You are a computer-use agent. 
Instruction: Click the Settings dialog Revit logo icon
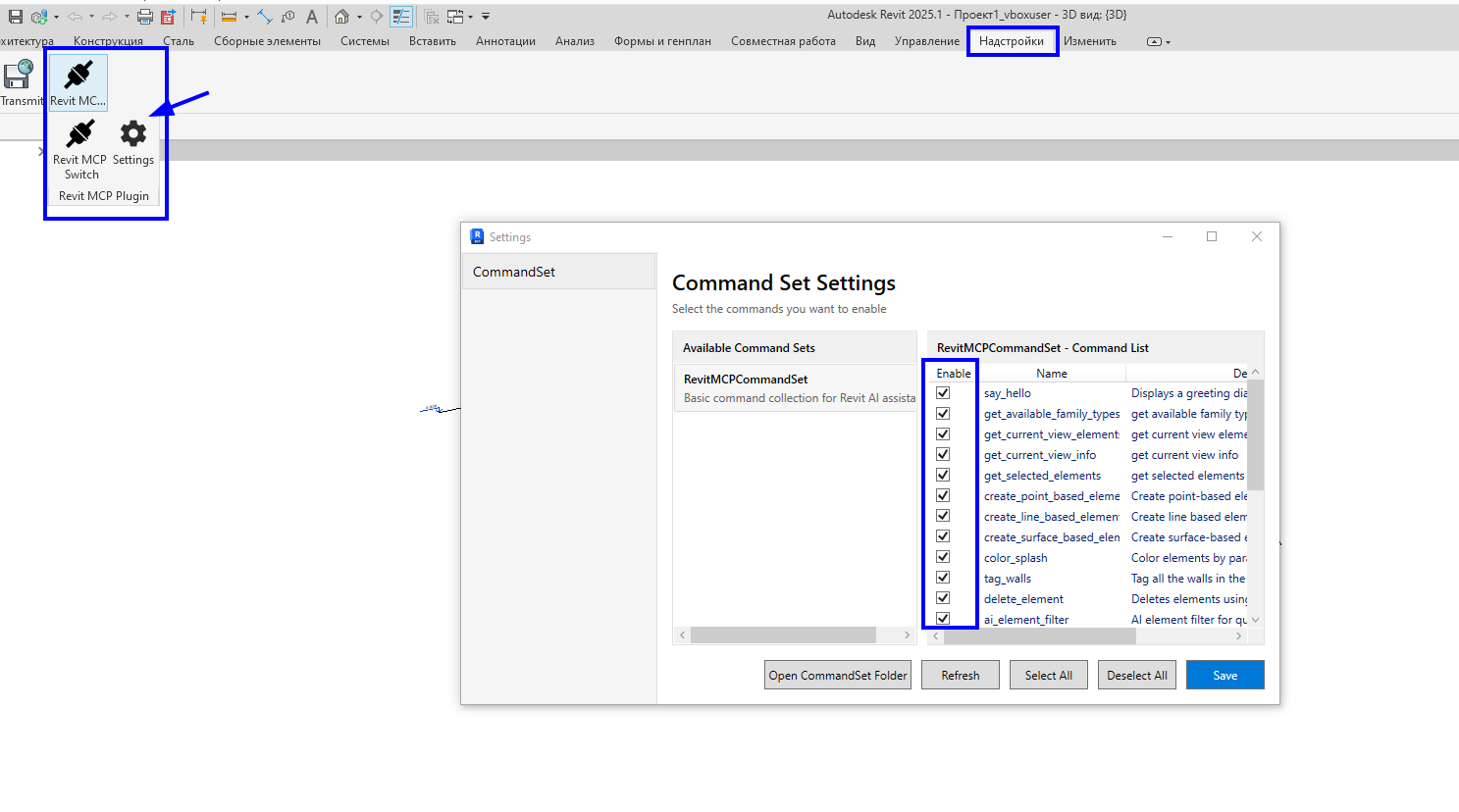(x=477, y=236)
